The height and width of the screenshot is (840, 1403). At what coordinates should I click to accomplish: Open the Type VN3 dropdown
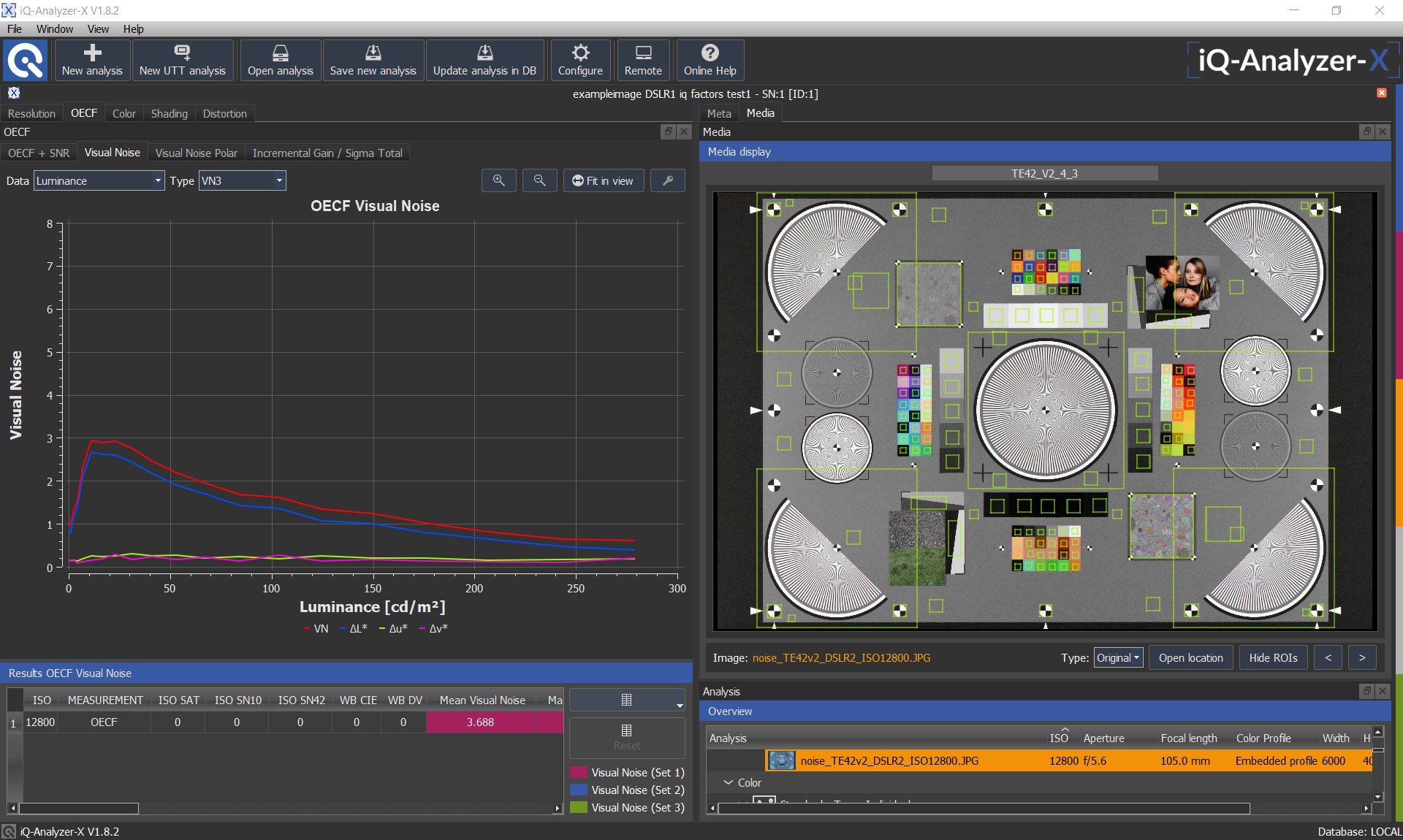pyautogui.click(x=242, y=180)
